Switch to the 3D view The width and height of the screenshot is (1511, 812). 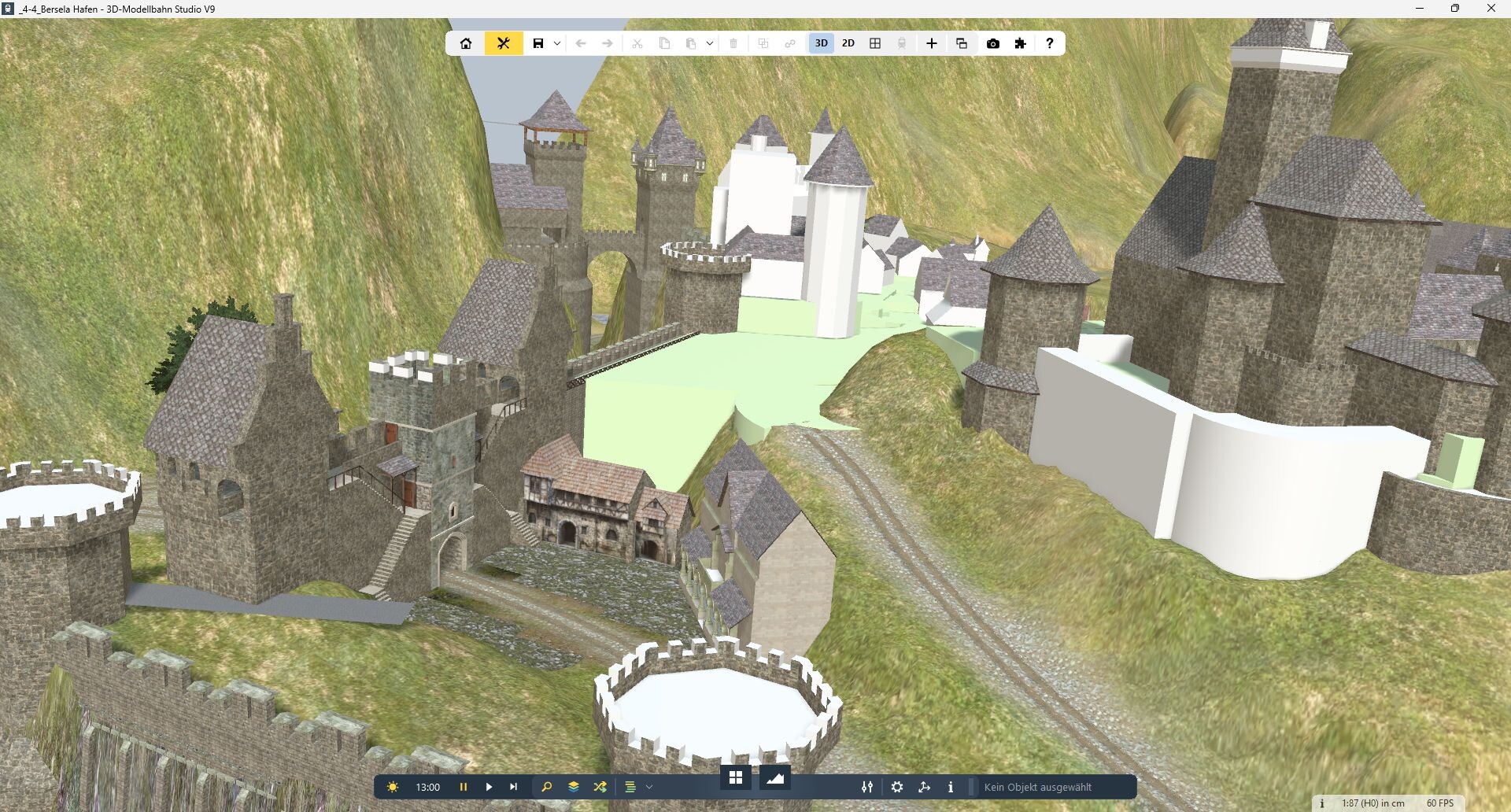coord(821,43)
